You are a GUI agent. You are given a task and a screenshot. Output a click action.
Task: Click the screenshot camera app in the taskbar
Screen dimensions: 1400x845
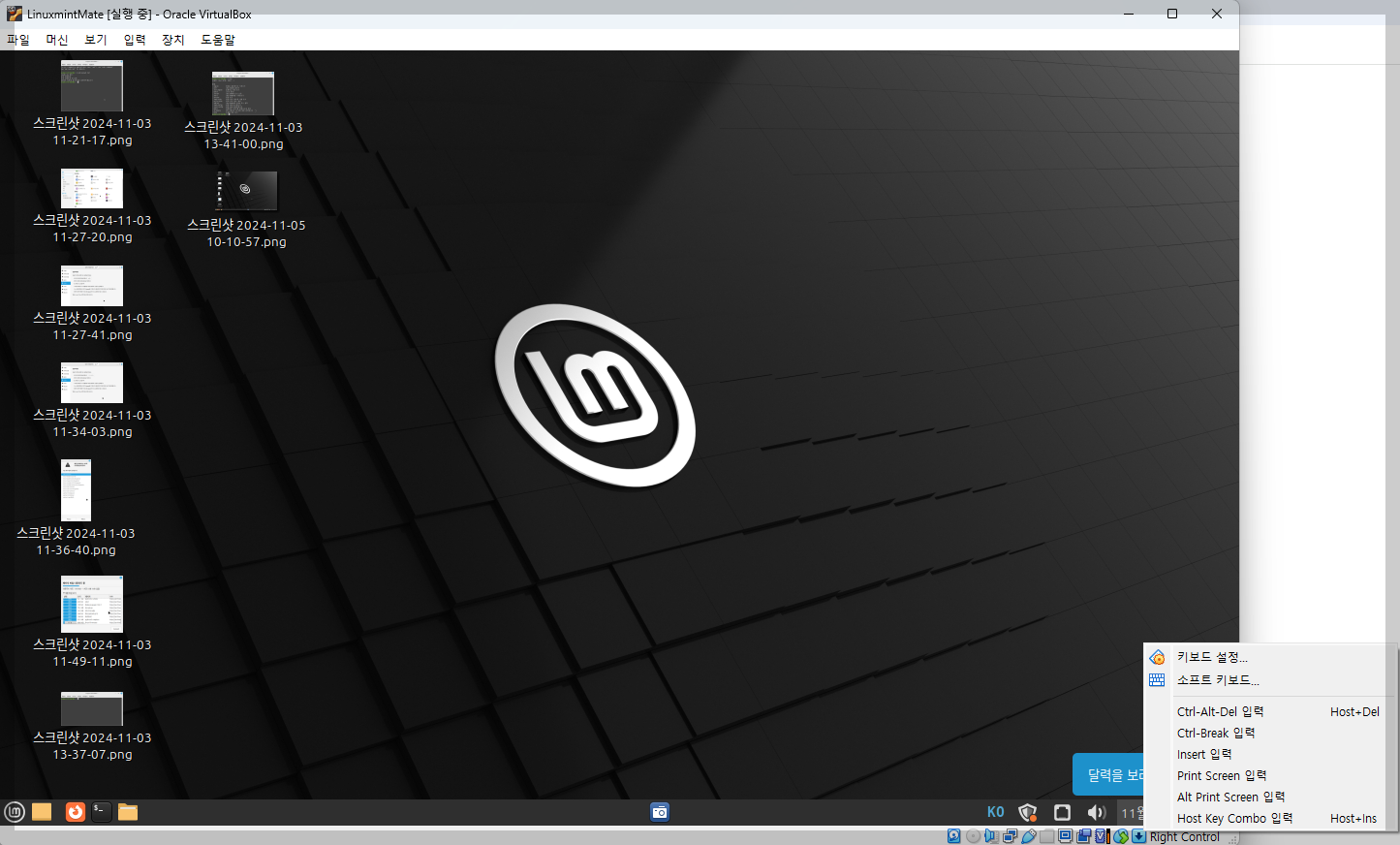coord(660,812)
